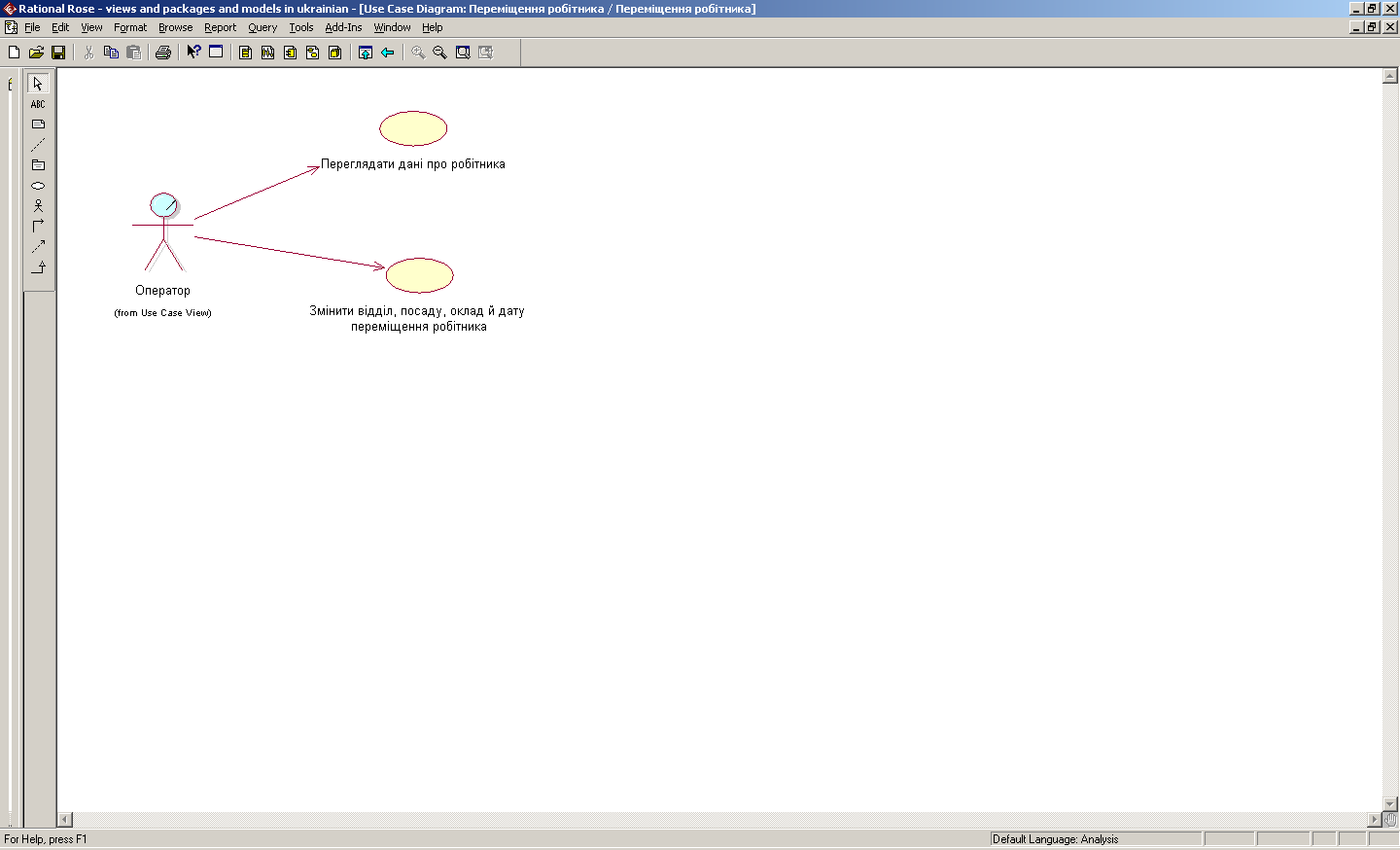Select the Оператор actor figure
Viewport: 1400px width, 850px height.
coord(163,231)
